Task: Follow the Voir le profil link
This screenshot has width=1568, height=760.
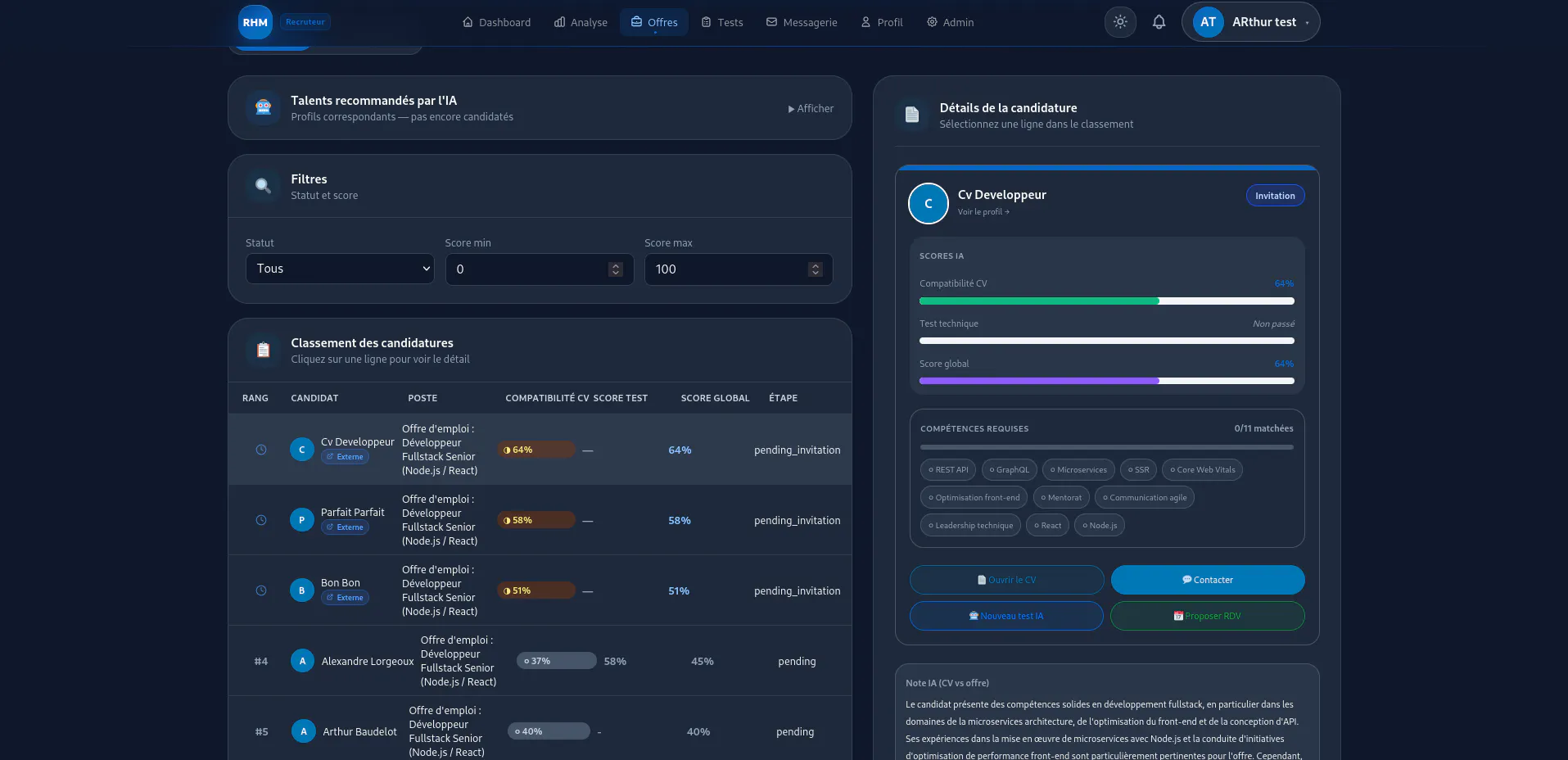Action: point(983,212)
